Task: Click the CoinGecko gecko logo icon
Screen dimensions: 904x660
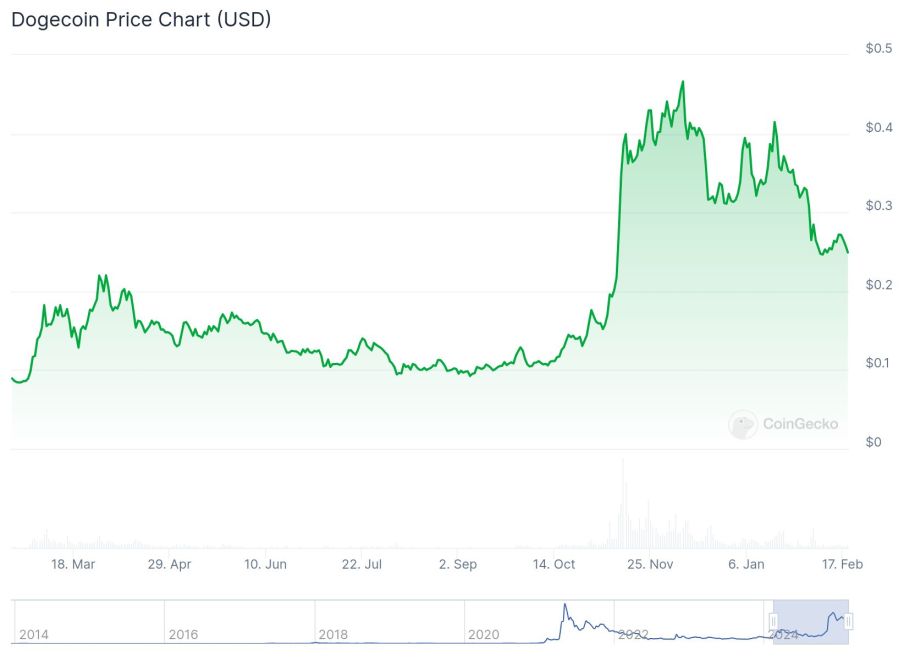Action: 742,424
